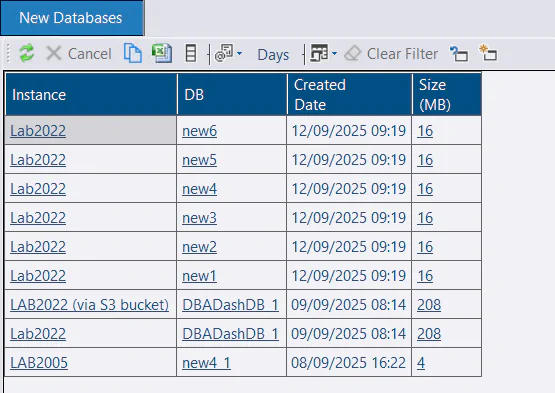Open the Columns selector icon
The image size is (555, 393).
[x=191, y=54]
